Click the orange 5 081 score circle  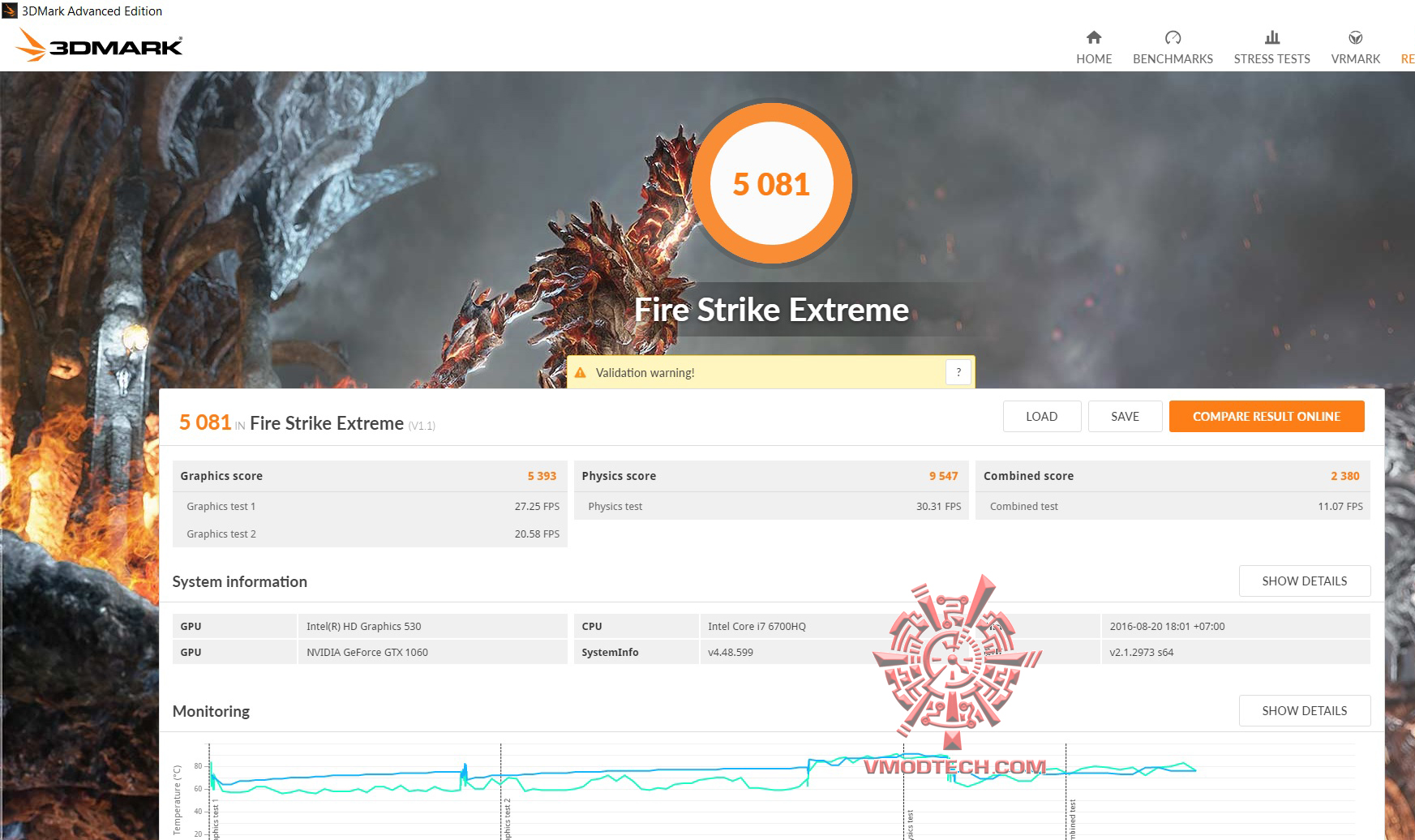pos(771,182)
